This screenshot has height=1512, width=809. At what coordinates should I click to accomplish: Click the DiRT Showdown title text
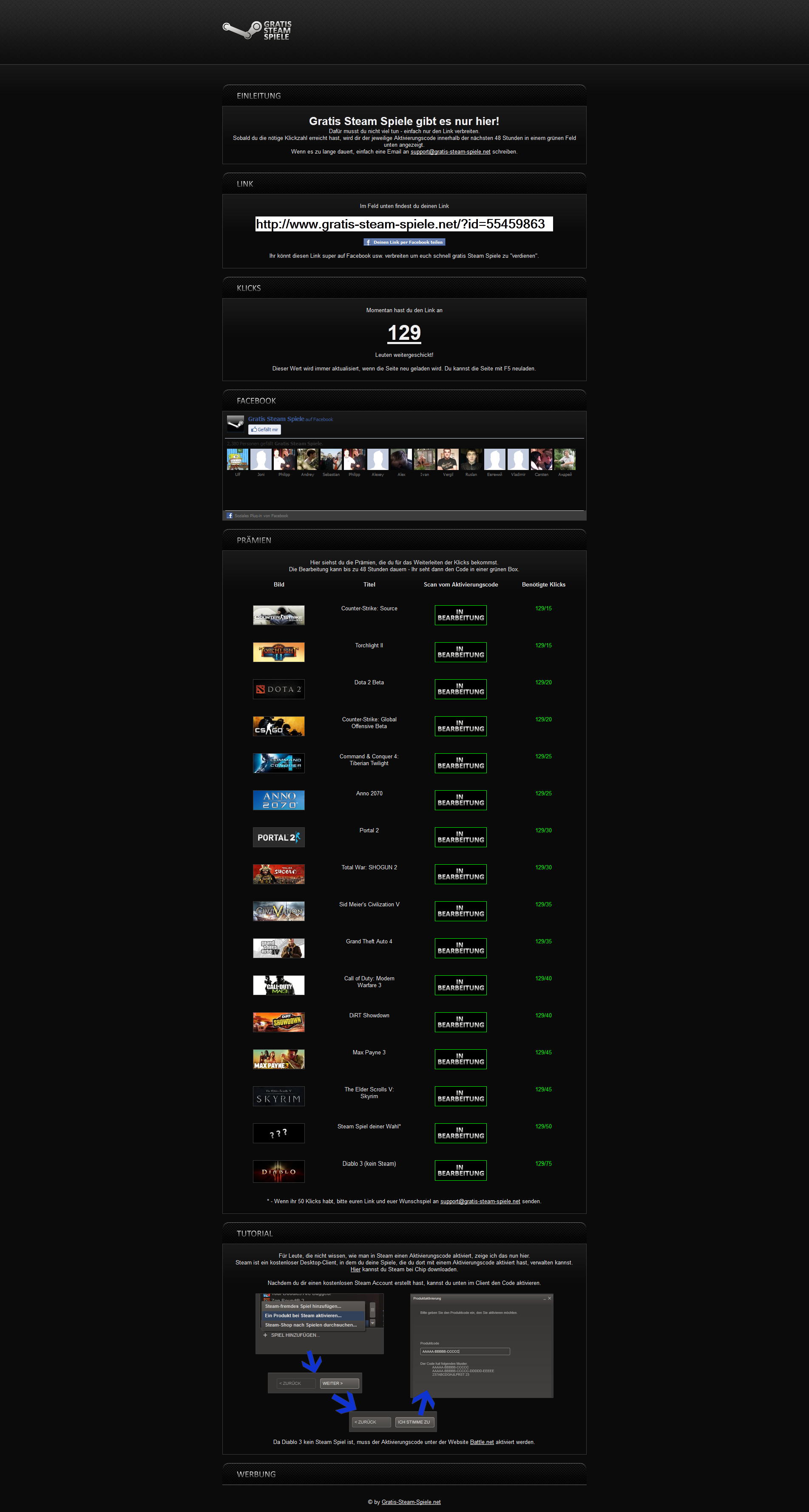(369, 1015)
